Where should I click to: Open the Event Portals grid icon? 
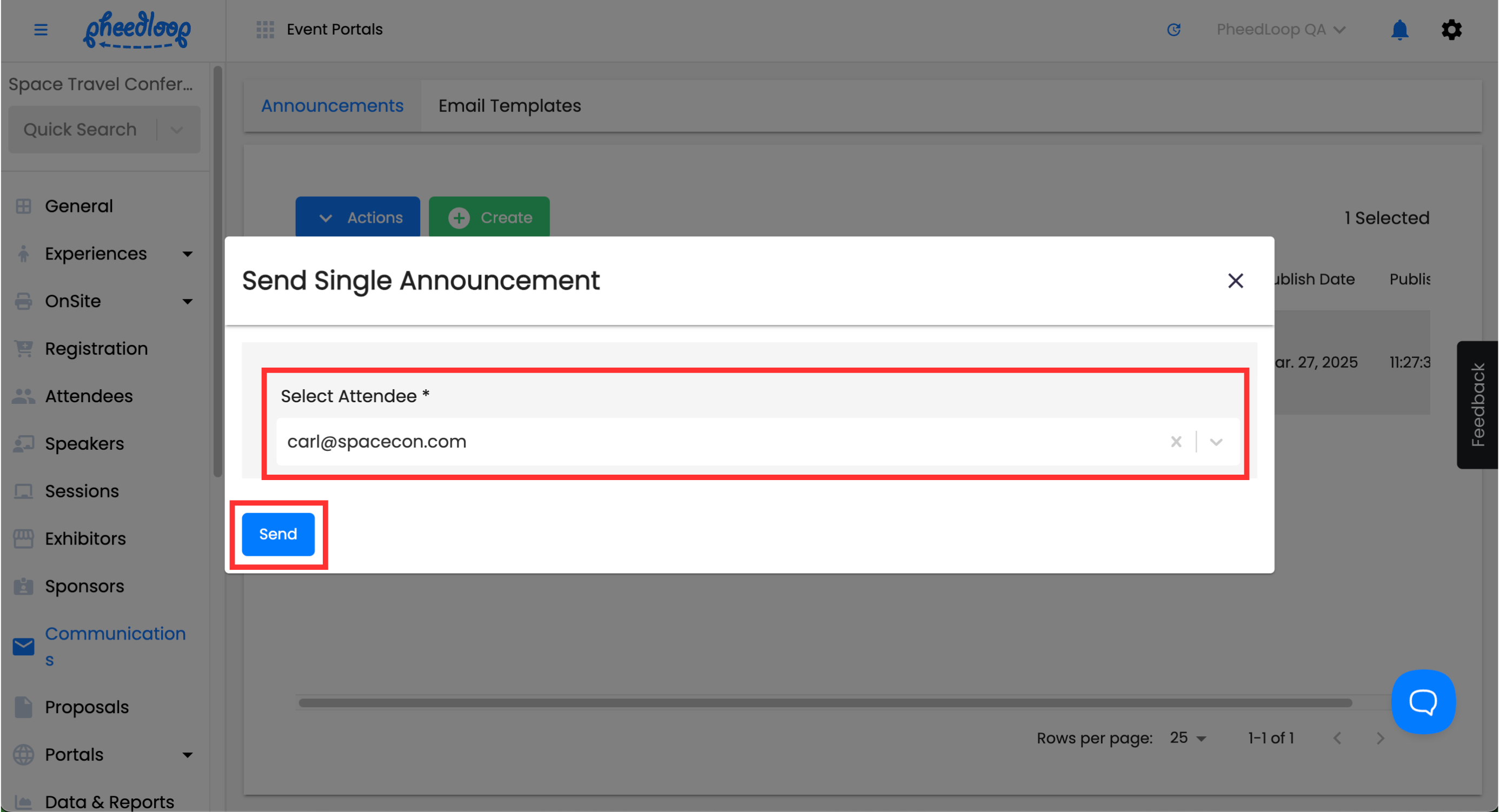tap(265, 29)
